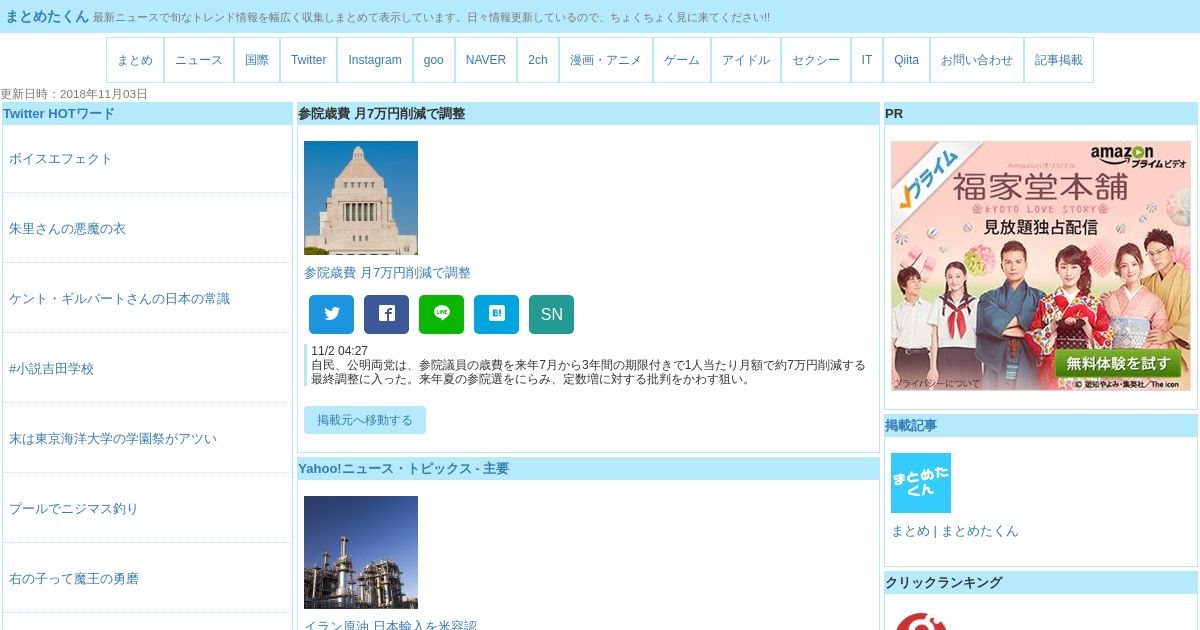
Task: Click Twitter HOTワード section header
Action: click(59, 114)
